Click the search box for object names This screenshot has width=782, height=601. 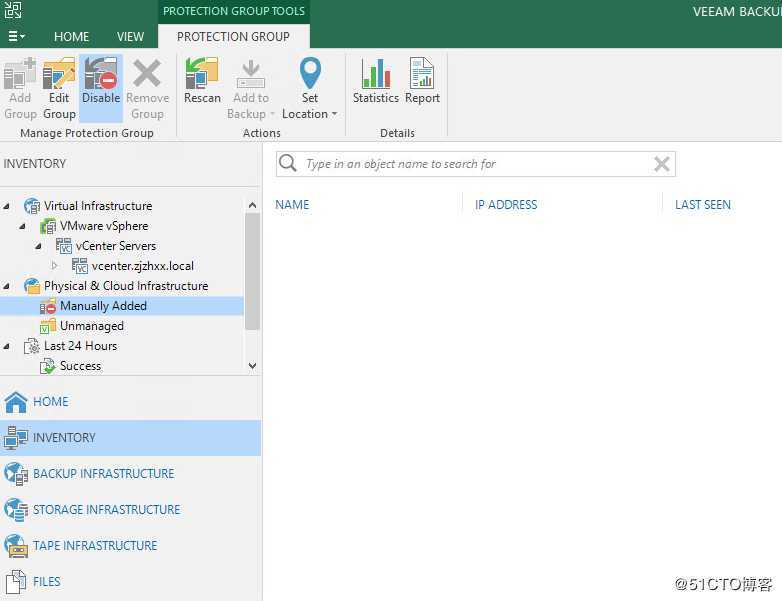(x=476, y=164)
